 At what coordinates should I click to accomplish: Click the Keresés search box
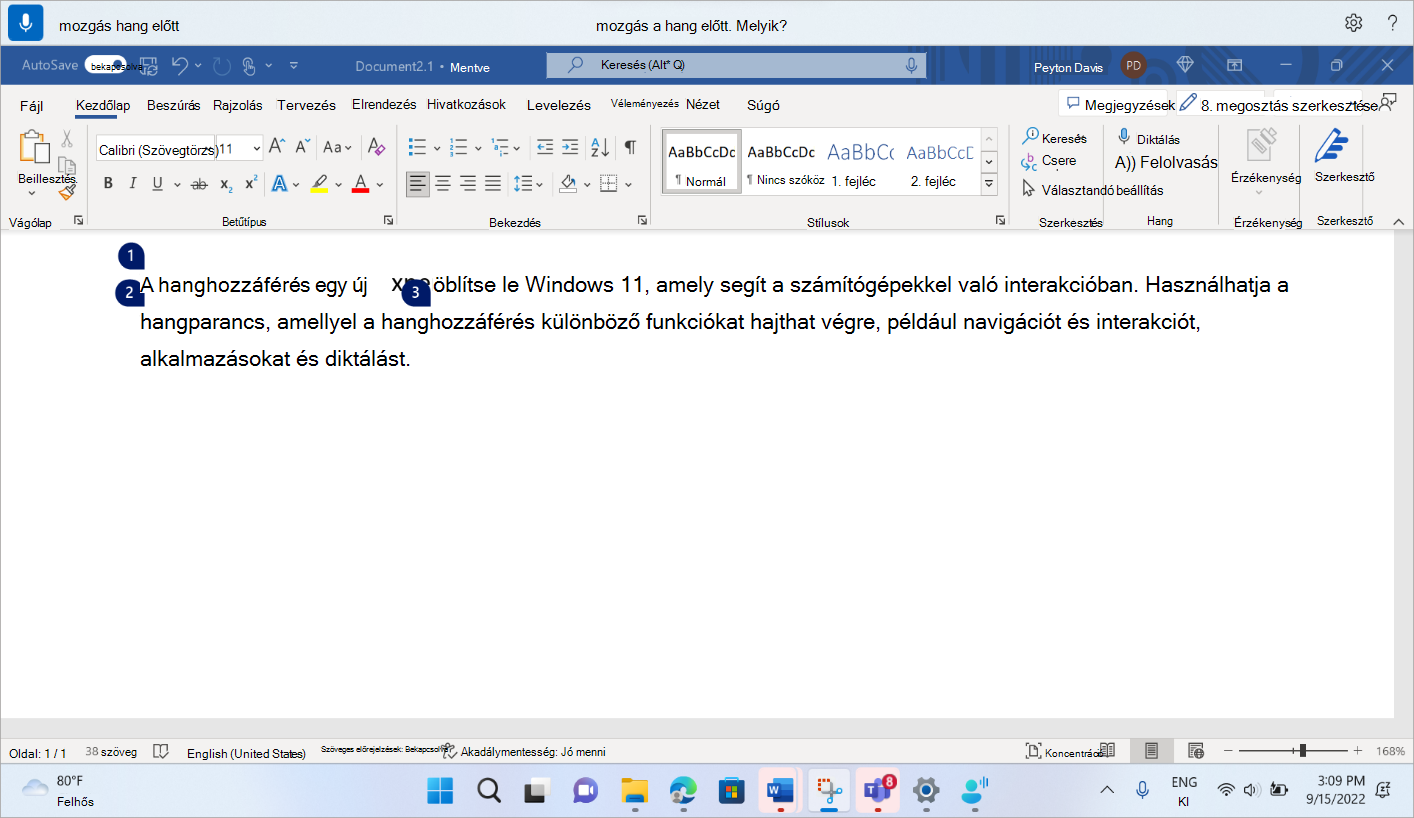[x=736, y=65]
